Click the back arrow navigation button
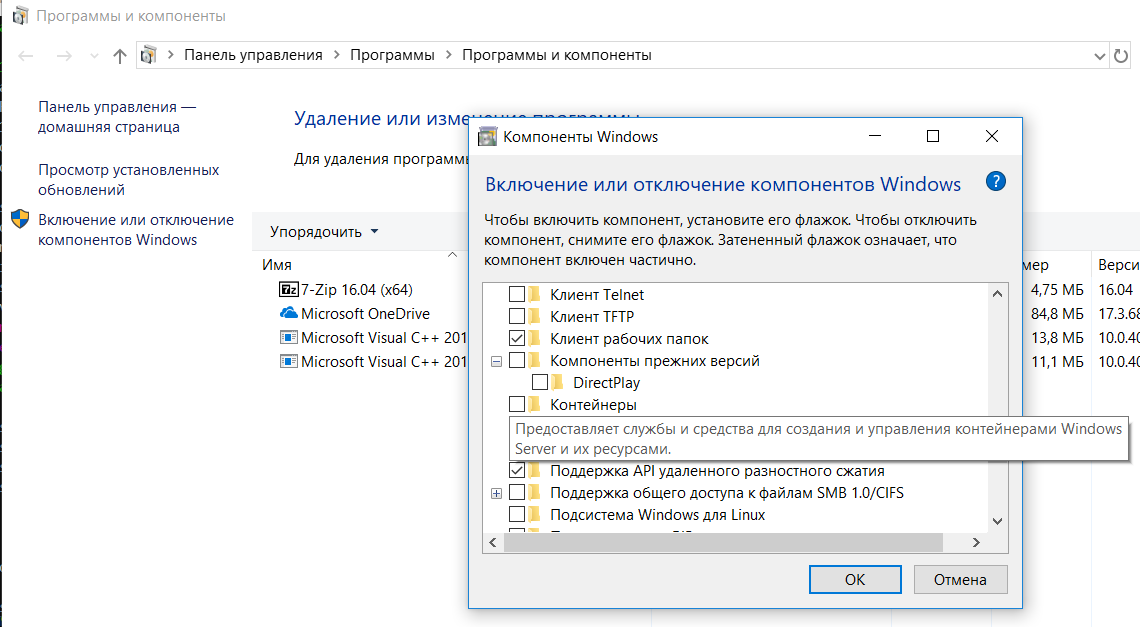The image size is (1140, 627). 27,56
